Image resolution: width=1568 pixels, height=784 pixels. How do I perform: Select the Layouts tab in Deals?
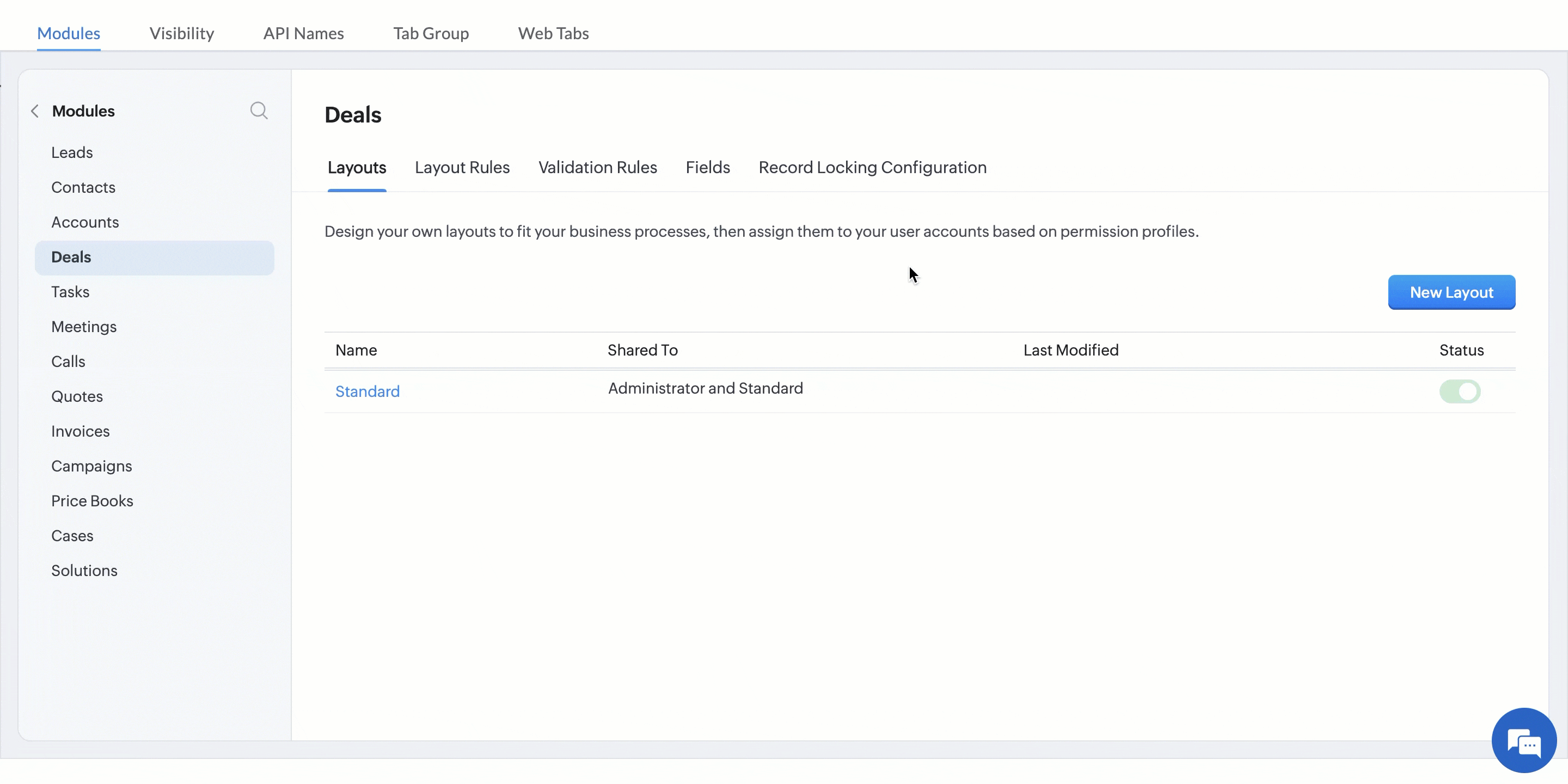pyautogui.click(x=357, y=167)
